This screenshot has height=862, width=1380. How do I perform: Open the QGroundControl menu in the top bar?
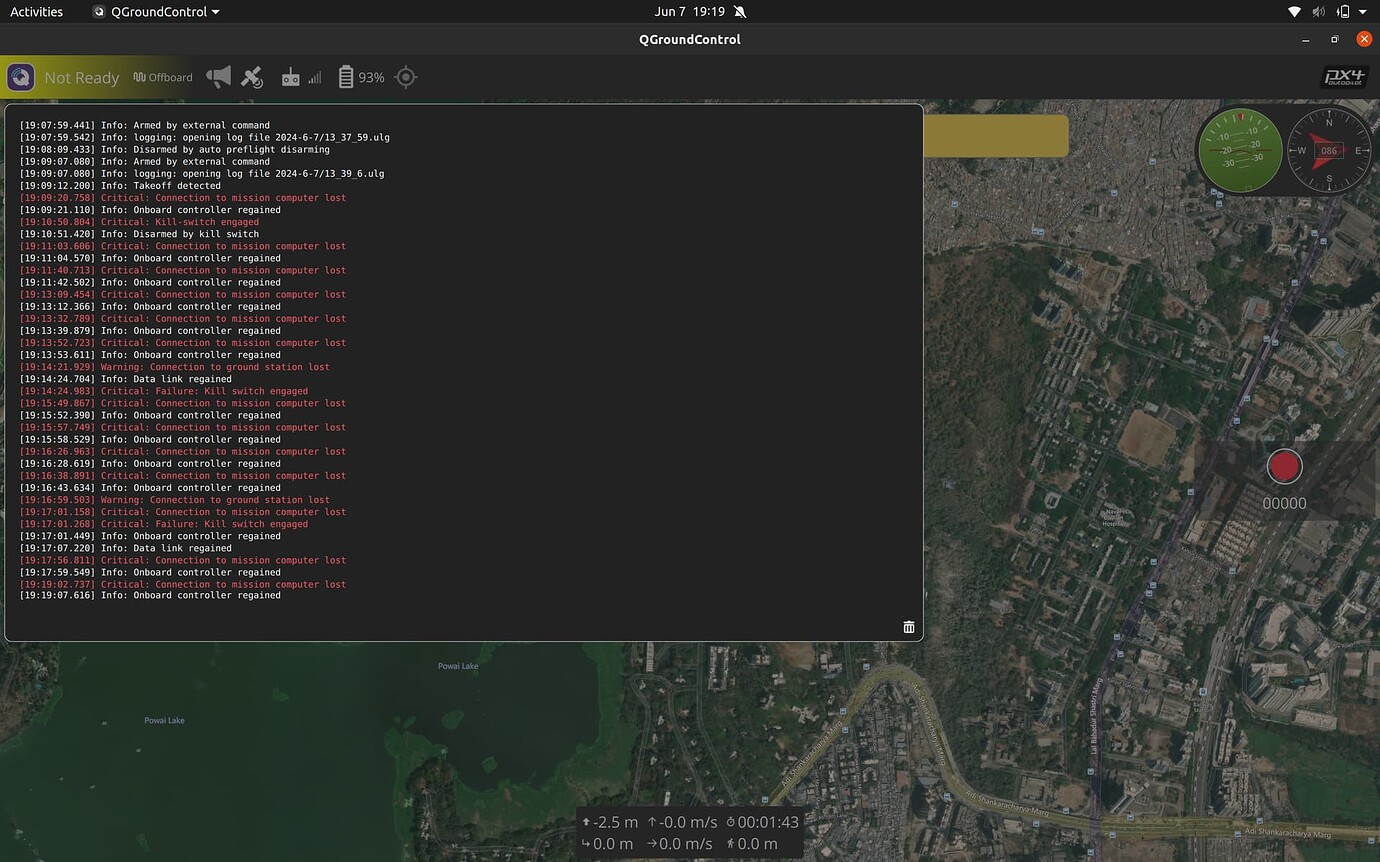point(155,11)
